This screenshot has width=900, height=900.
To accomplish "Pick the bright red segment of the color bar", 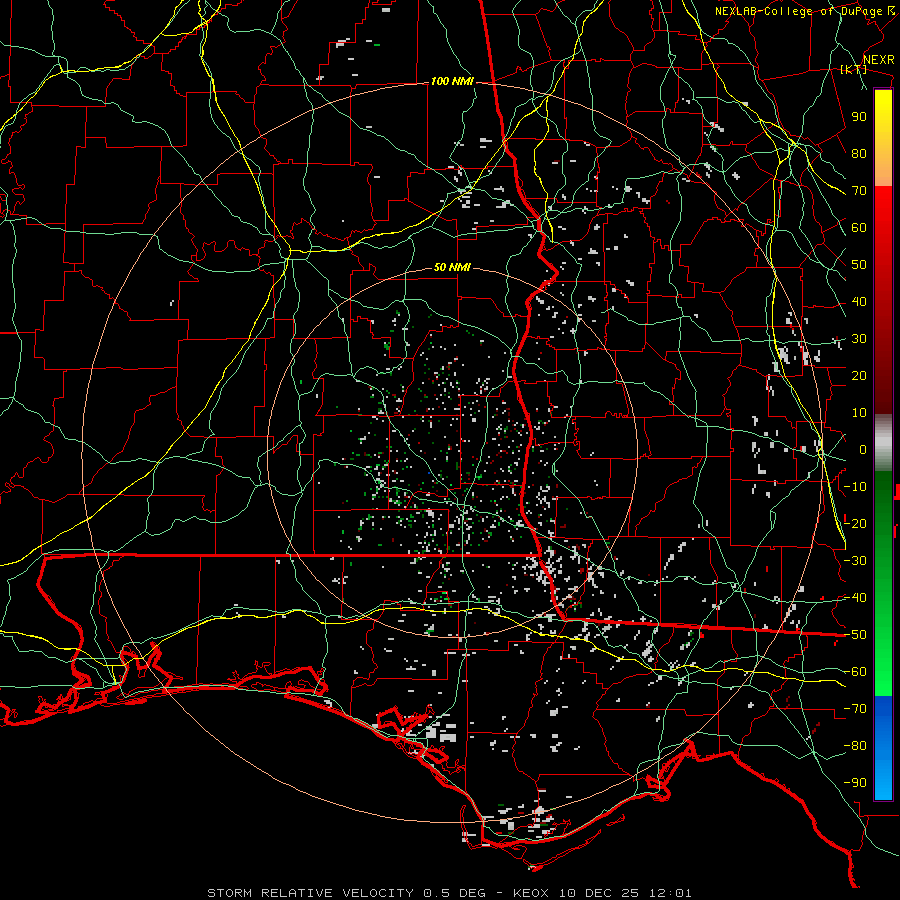I will tap(883, 207).
